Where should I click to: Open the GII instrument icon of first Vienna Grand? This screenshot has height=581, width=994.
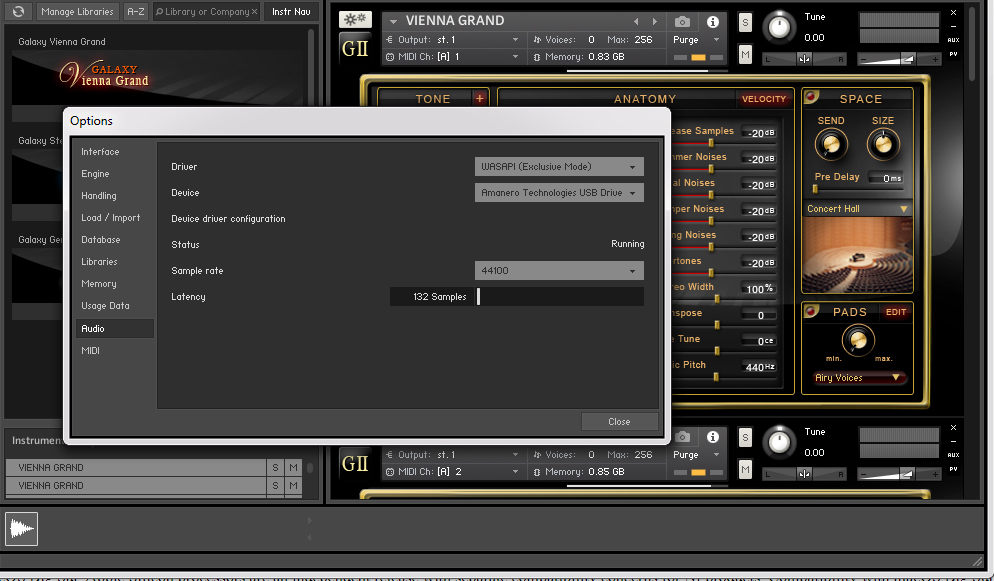355,48
